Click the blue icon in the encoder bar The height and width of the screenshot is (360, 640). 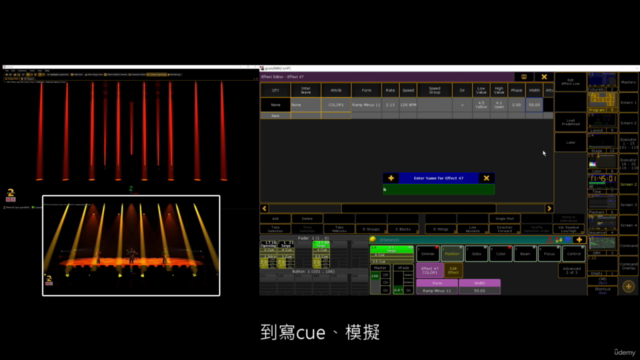568,240
